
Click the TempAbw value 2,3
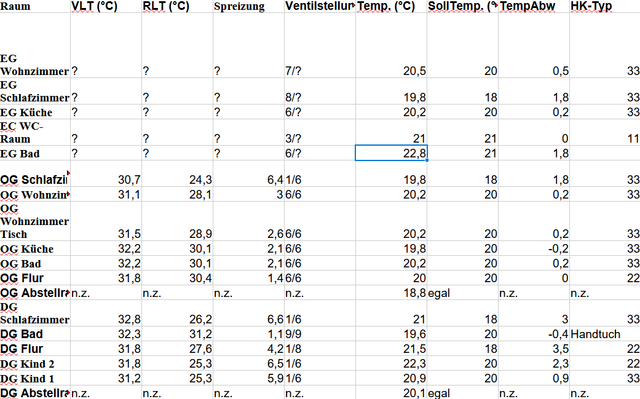pos(534,364)
